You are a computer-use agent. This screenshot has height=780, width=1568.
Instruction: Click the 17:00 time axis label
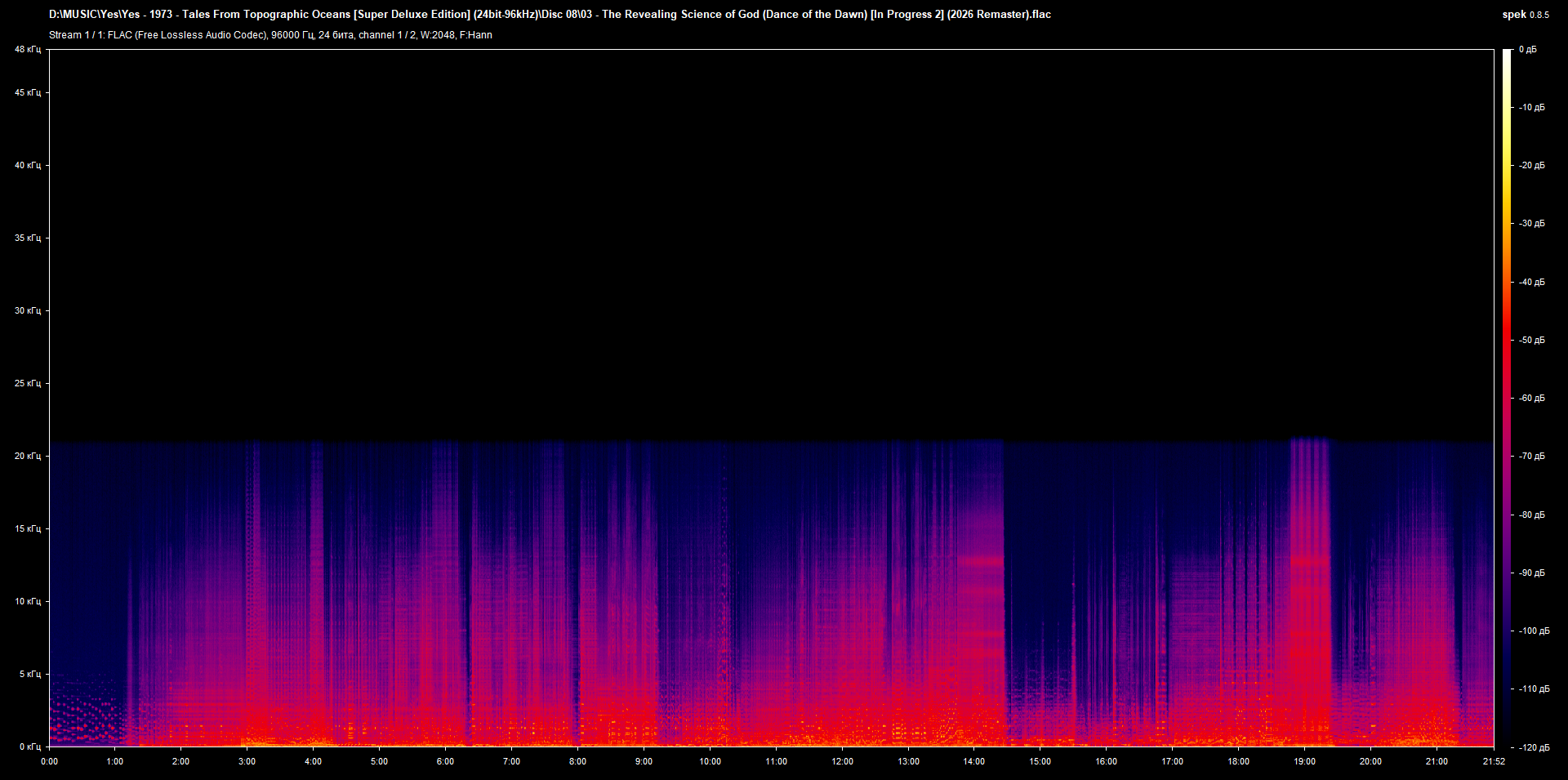click(x=1172, y=762)
